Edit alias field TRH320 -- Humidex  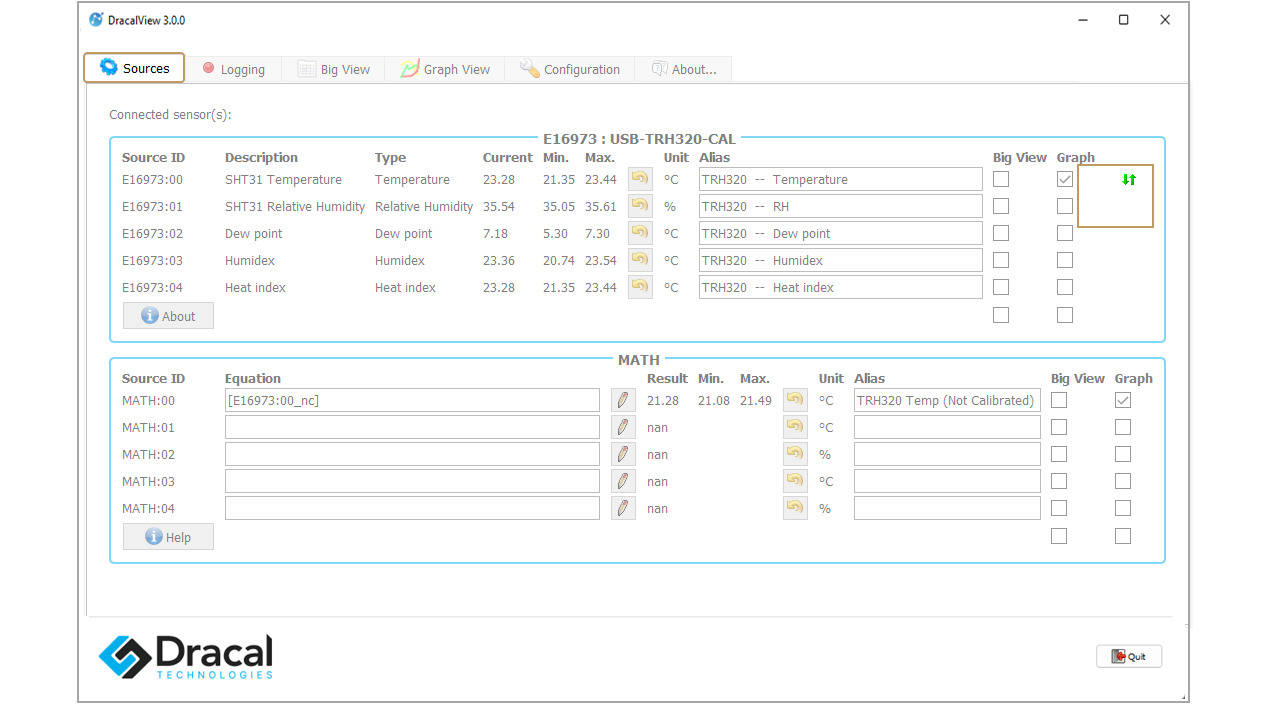coord(841,260)
